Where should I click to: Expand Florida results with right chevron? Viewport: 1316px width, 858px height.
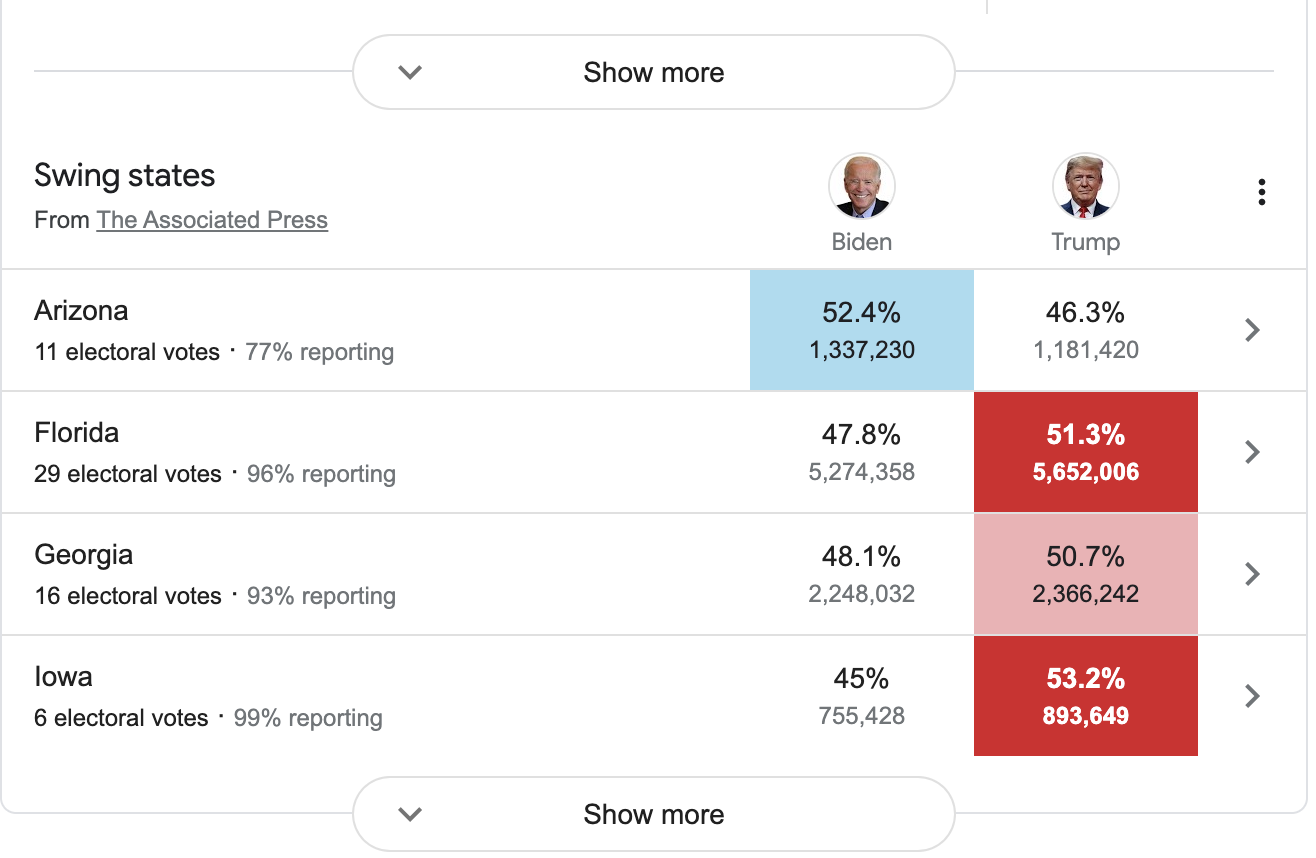click(x=1252, y=452)
